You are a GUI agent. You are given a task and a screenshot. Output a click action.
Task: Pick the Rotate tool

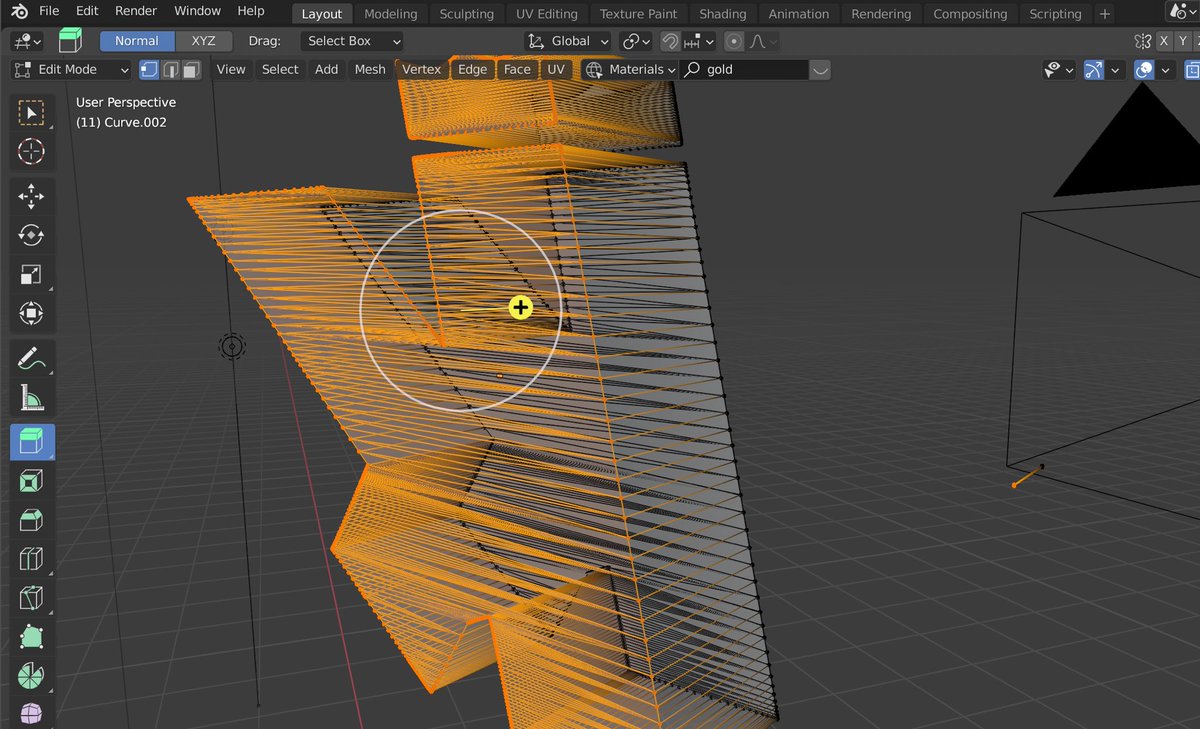[32, 235]
